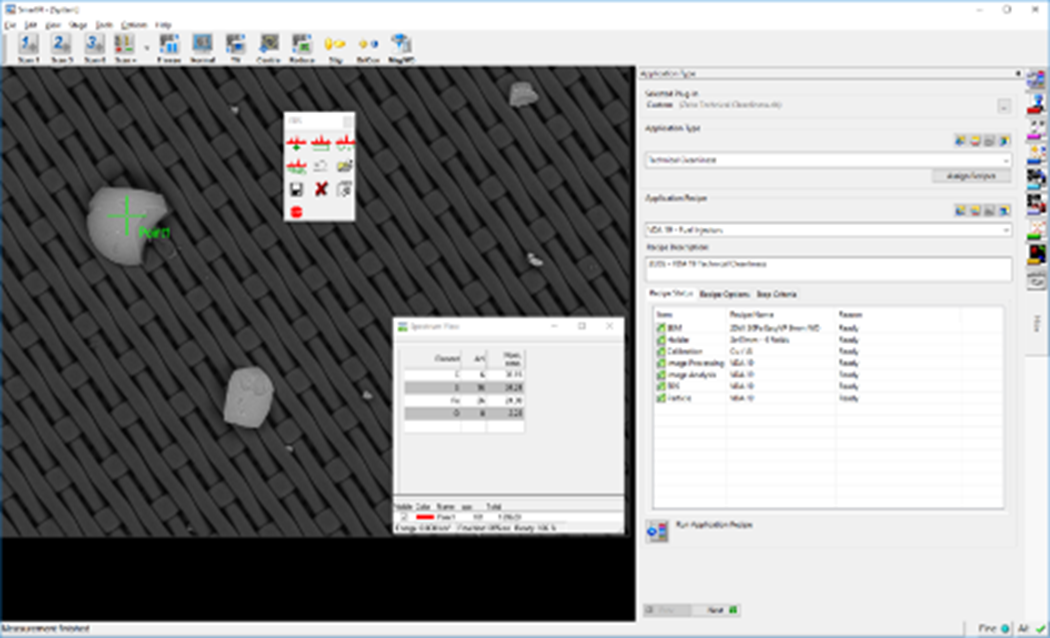Click the Next button

pos(717,610)
